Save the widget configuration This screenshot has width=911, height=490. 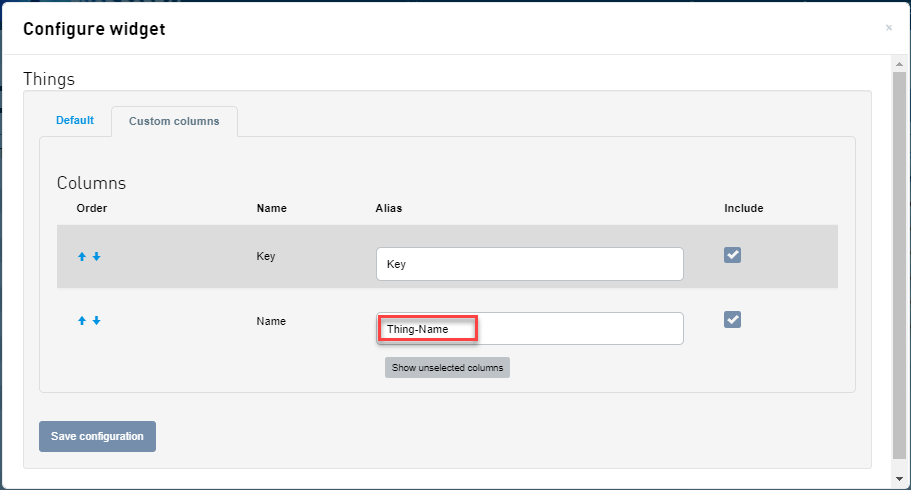click(97, 436)
